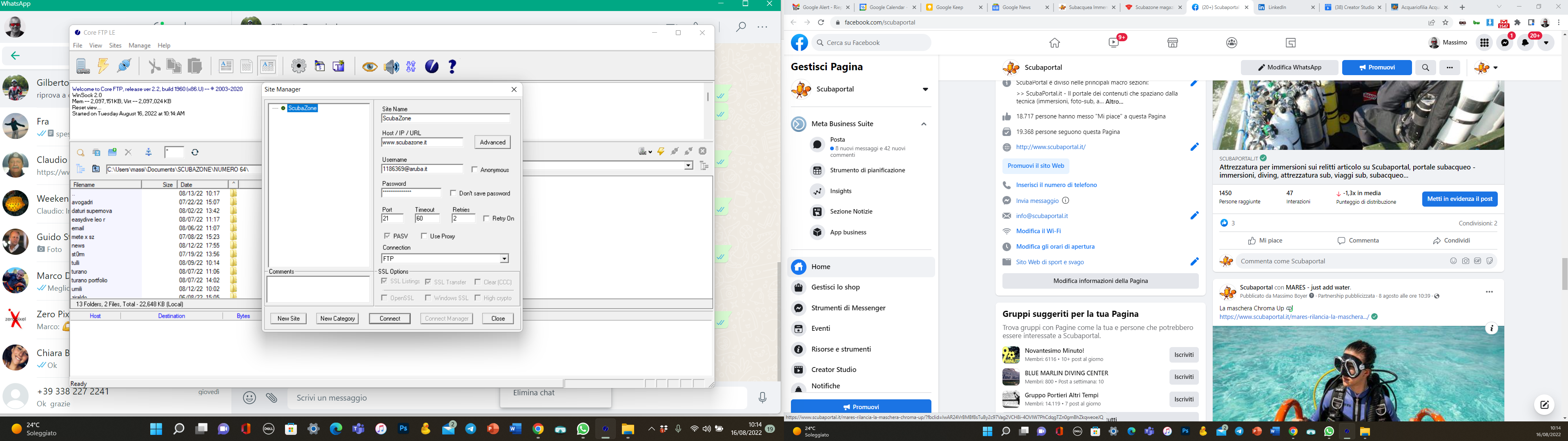Click Windows Start button on left taskbar
The image size is (1568, 441).
[x=156, y=429]
